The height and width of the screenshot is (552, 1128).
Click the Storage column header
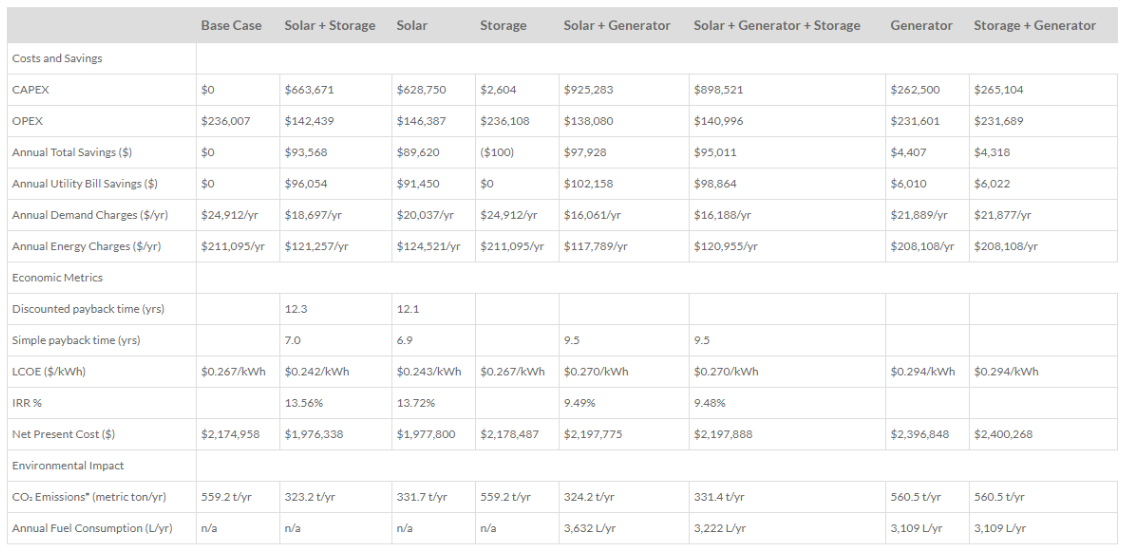click(x=503, y=26)
